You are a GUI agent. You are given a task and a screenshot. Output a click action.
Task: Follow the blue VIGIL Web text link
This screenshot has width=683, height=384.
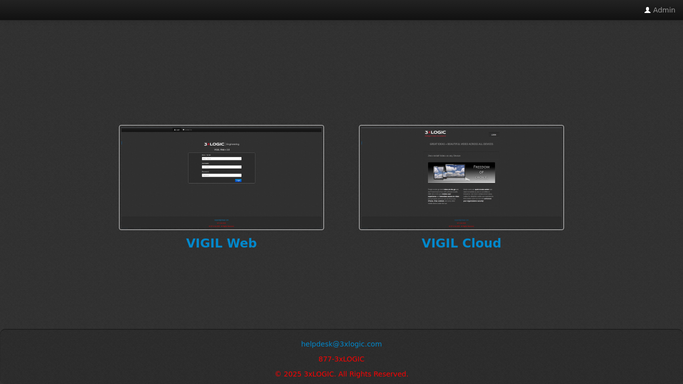pyautogui.click(x=221, y=243)
